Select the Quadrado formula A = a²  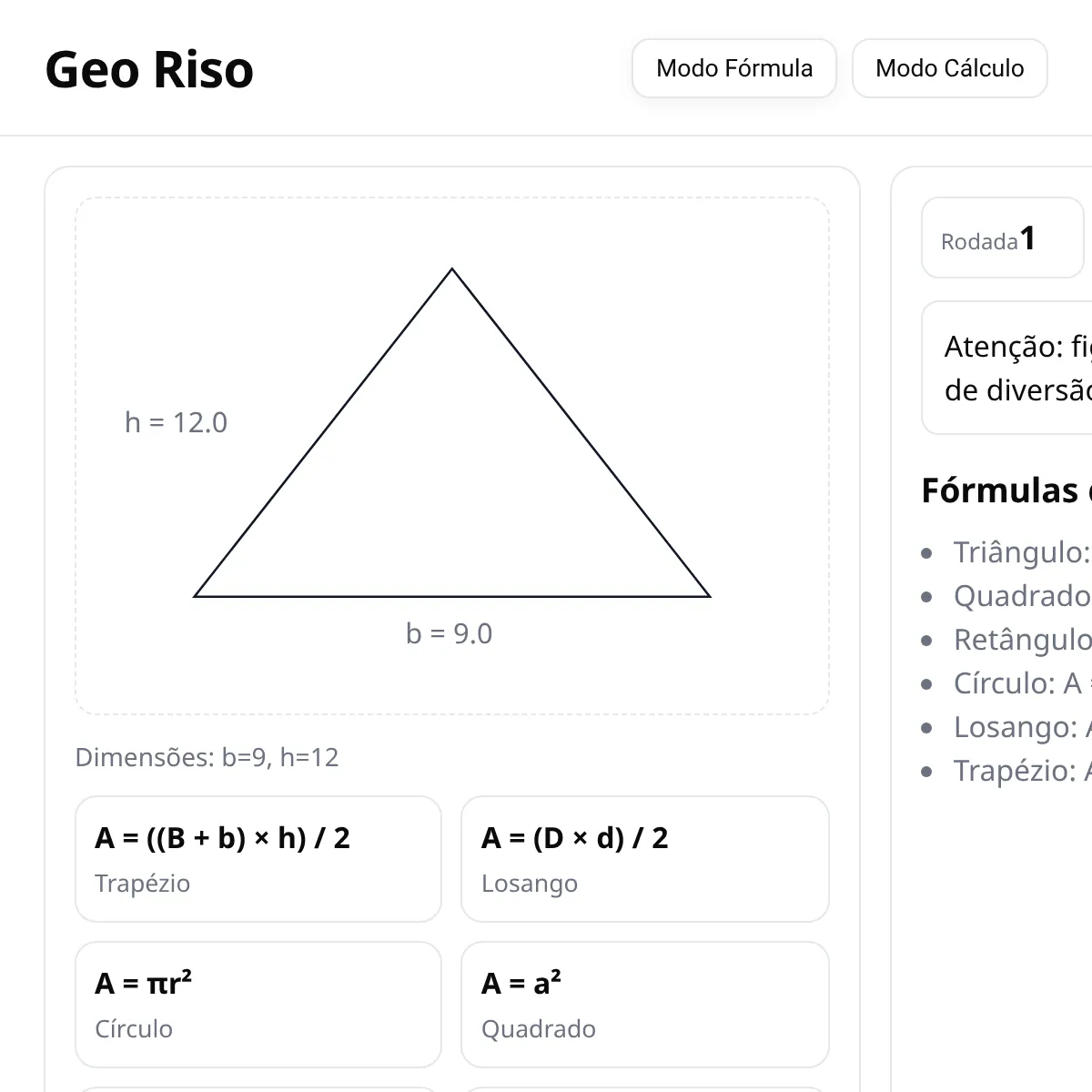tap(645, 1005)
